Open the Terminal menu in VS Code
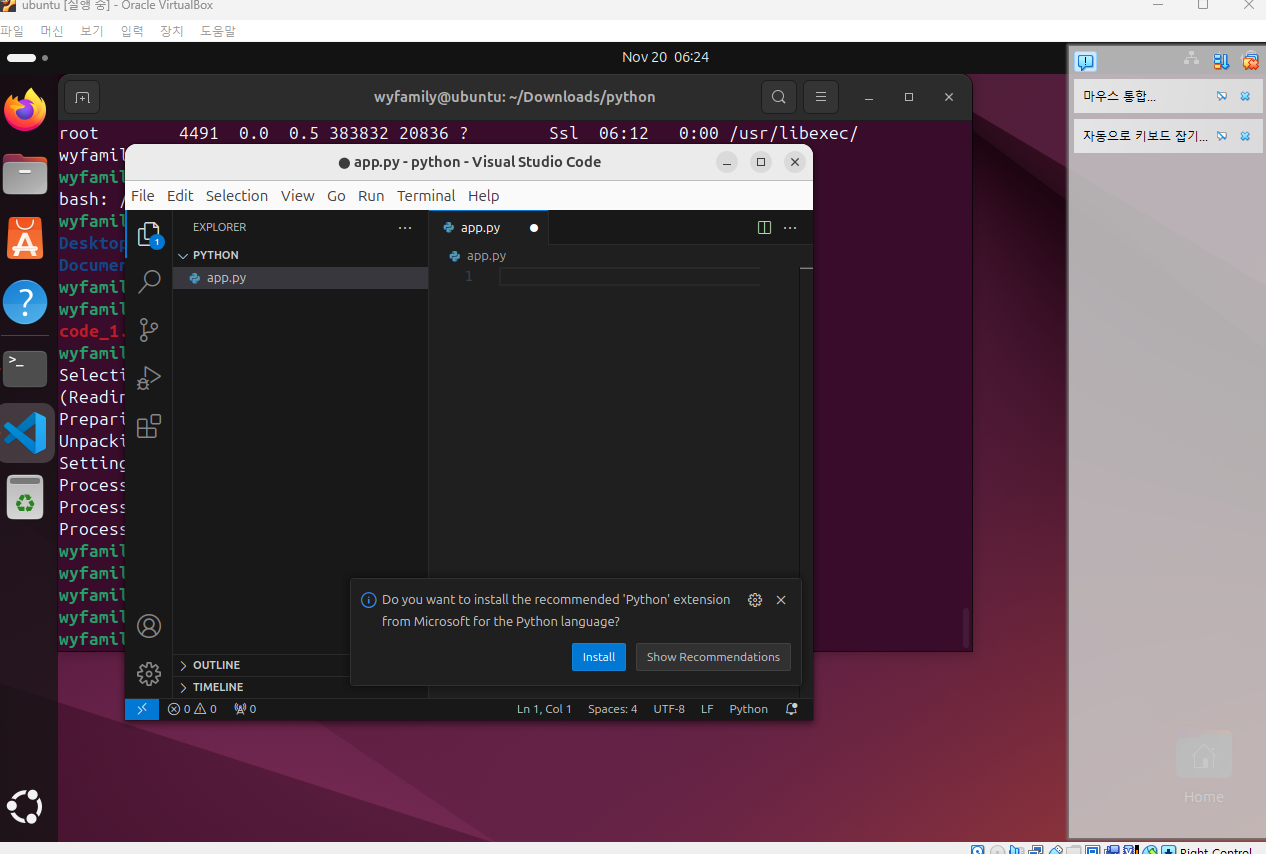Image resolution: width=1266 pixels, height=854 pixels. tap(426, 196)
